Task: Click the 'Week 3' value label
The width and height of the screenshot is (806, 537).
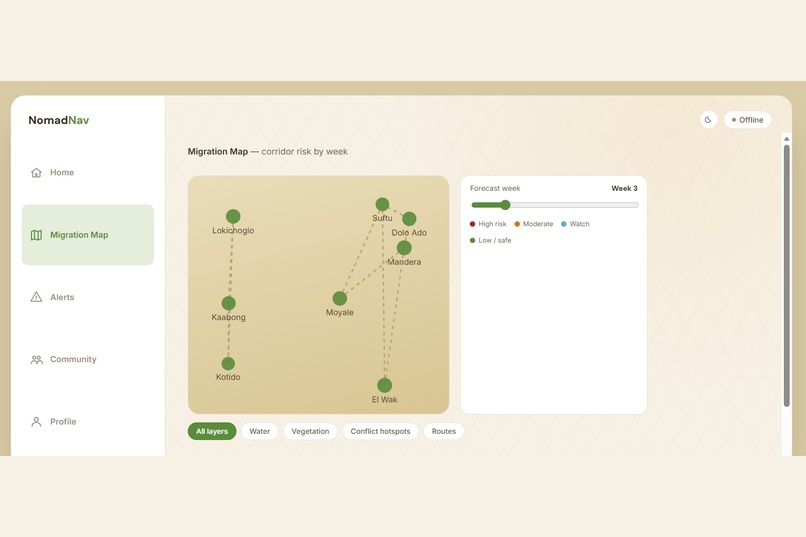Action: click(x=624, y=189)
